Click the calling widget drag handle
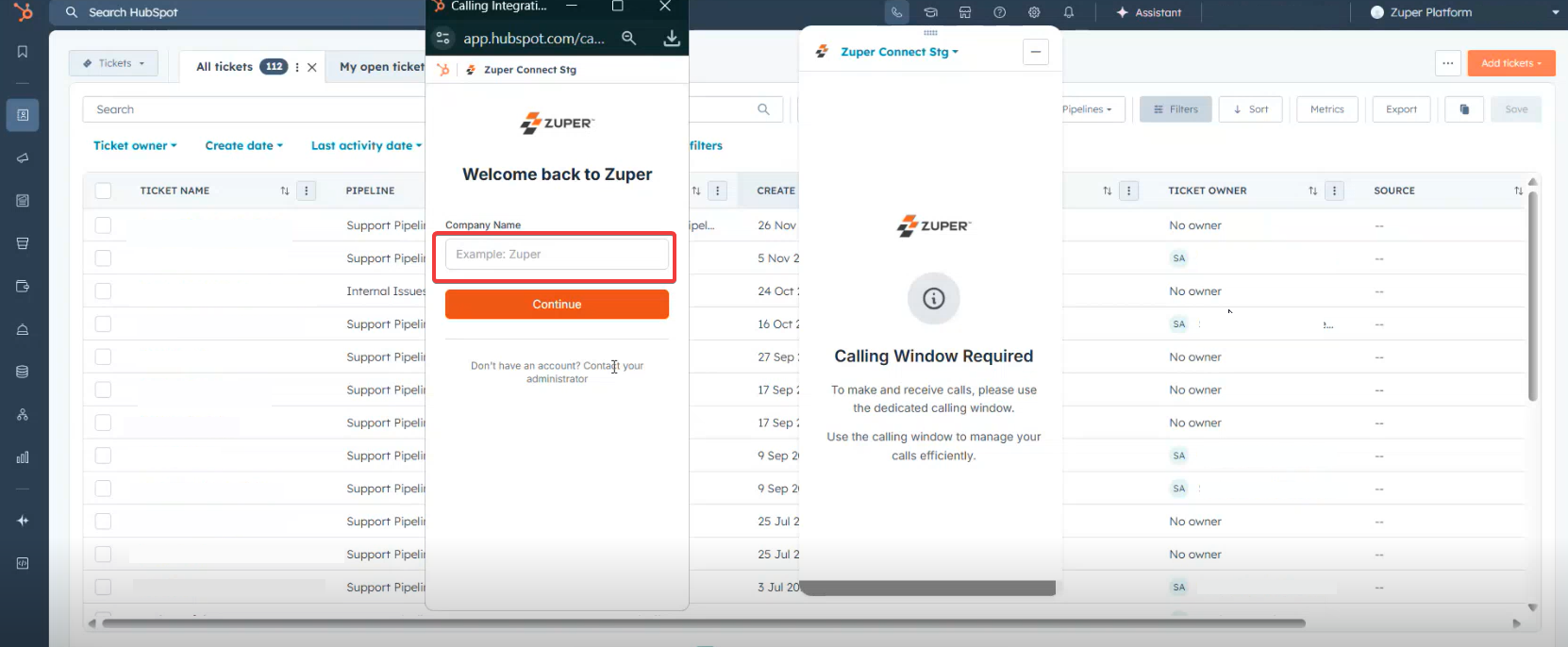This screenshot has width=1568, height=647. [x=930, y=32]
